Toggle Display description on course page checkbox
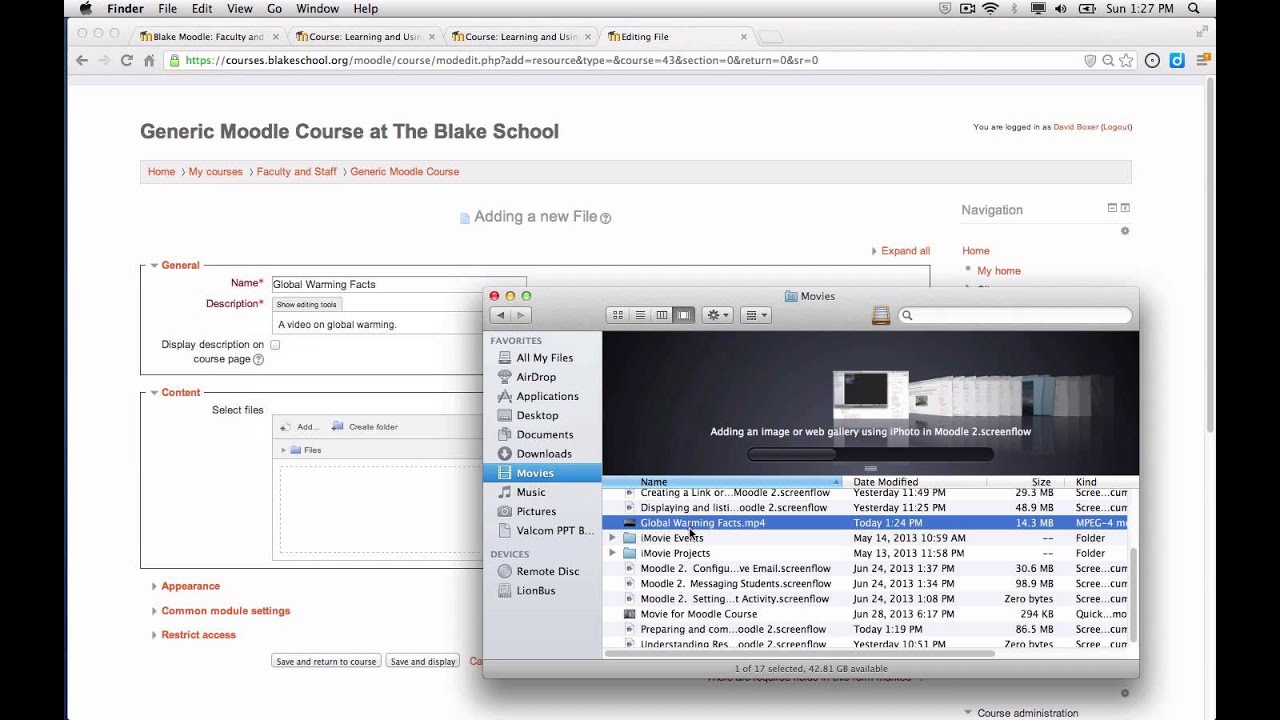Image resolution: width=1280 pixels, height=720 pixels. pyautogui.click(x=275, y=345)
